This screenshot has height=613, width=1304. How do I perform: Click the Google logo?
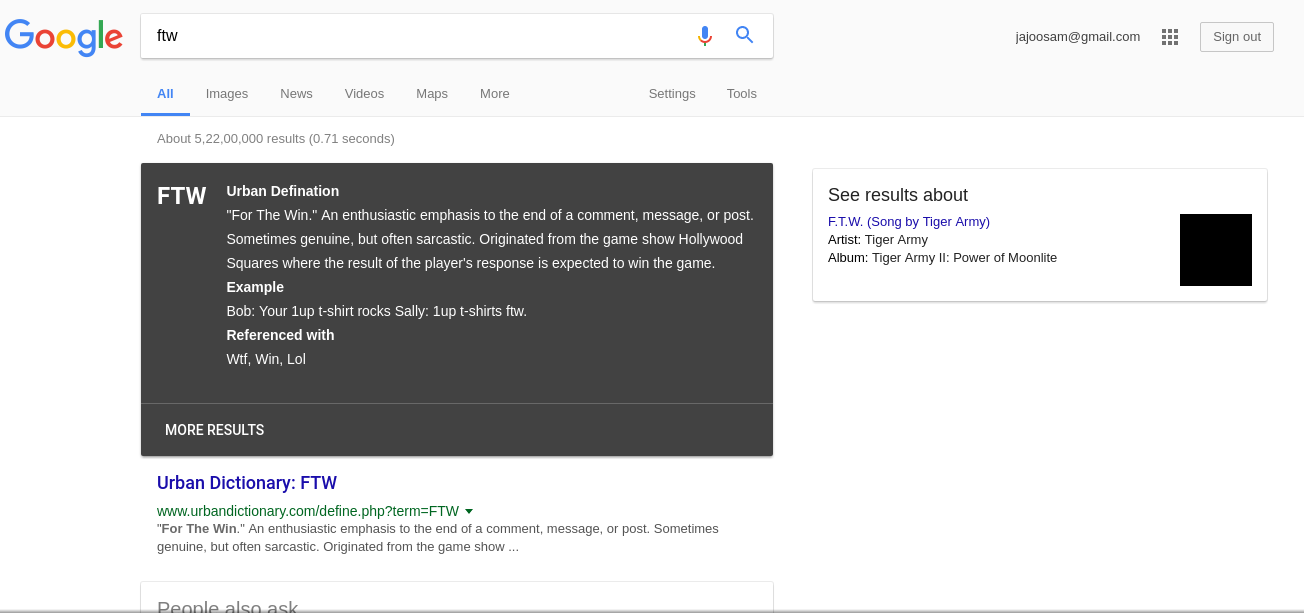(x=64, y=36)
